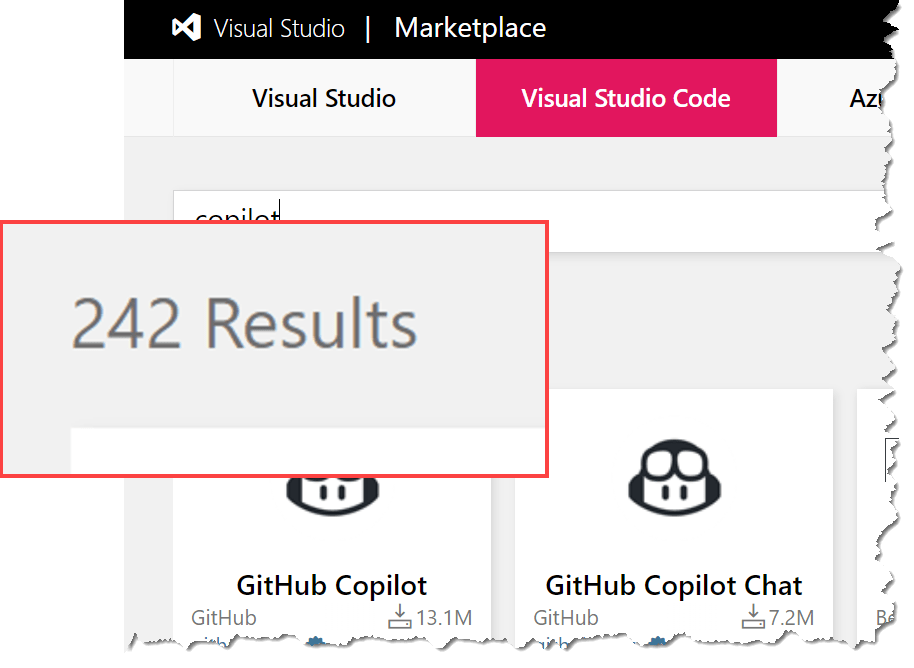Open the GitHub Copilot Chat extension title
Screen dimensions: 914x668
click(x=674, y=585)
